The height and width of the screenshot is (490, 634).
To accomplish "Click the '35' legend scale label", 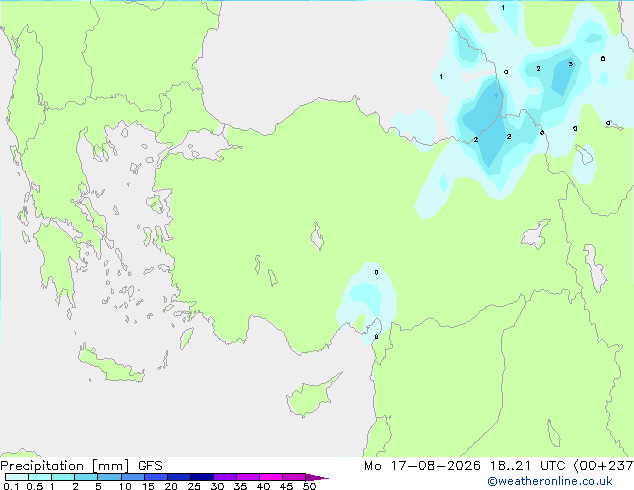I will (x=240, y=486).
